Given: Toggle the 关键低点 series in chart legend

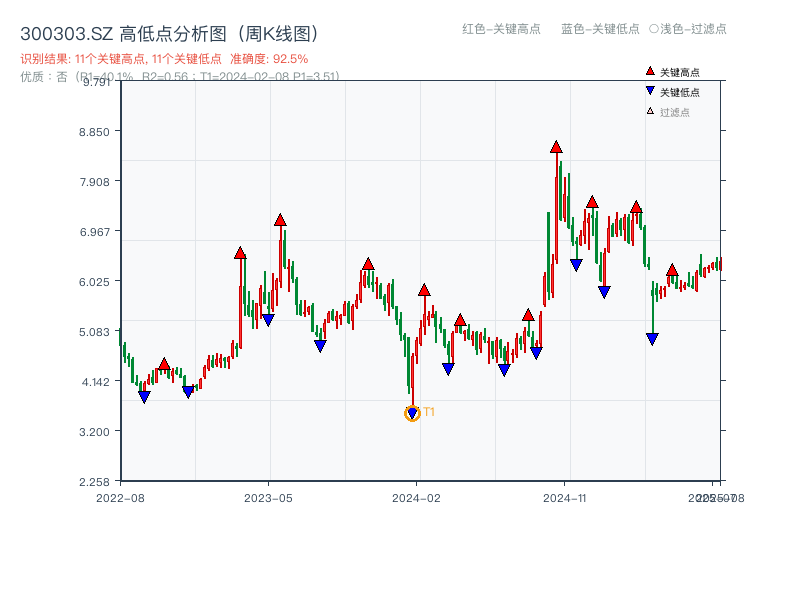Looking at the screenshot, I should [672, 92].
